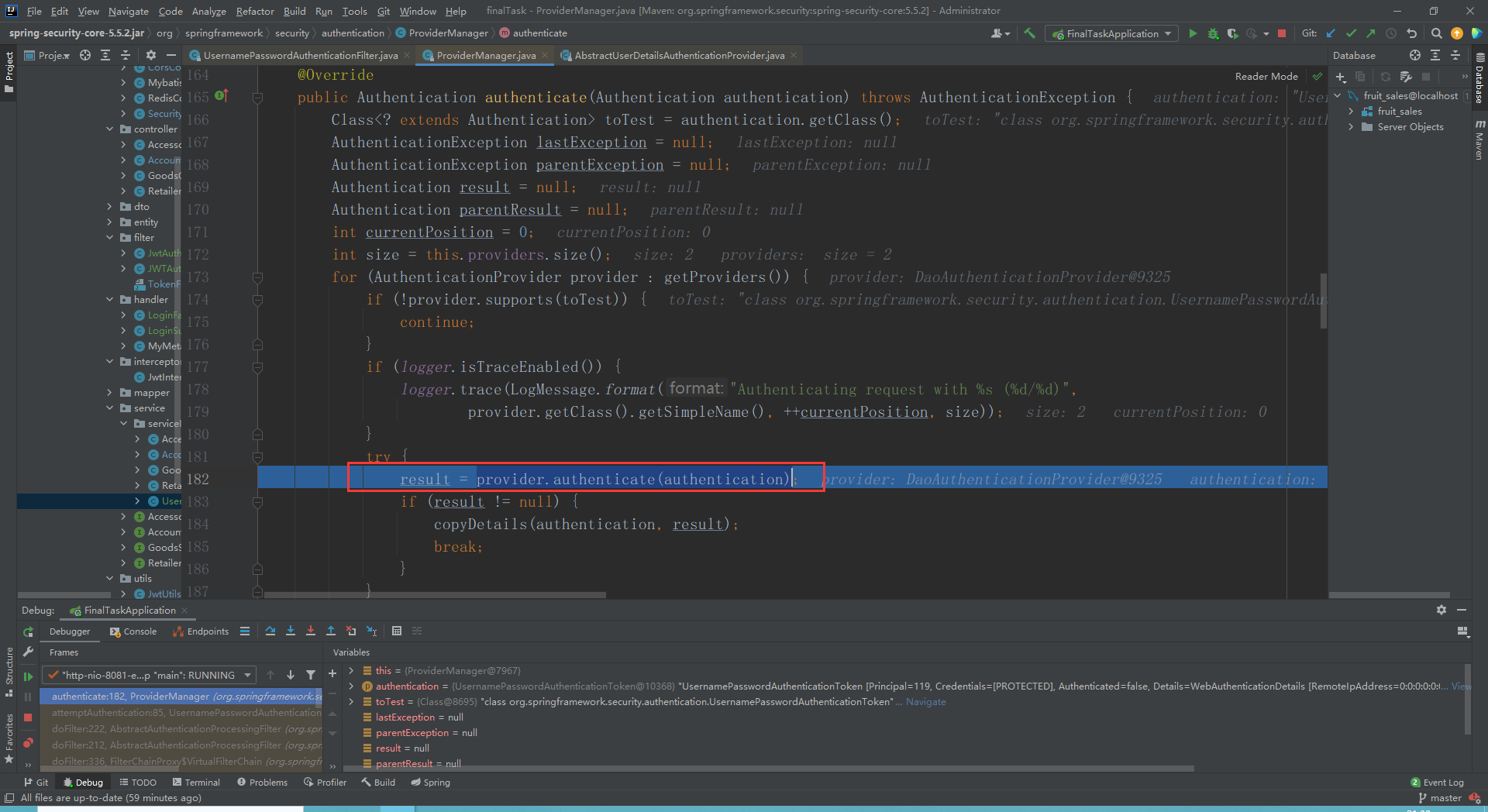The height and width of the screenshot is (812, 1488).
Task: Click Step Over in debugger toolbar
Action: (270, 631)
